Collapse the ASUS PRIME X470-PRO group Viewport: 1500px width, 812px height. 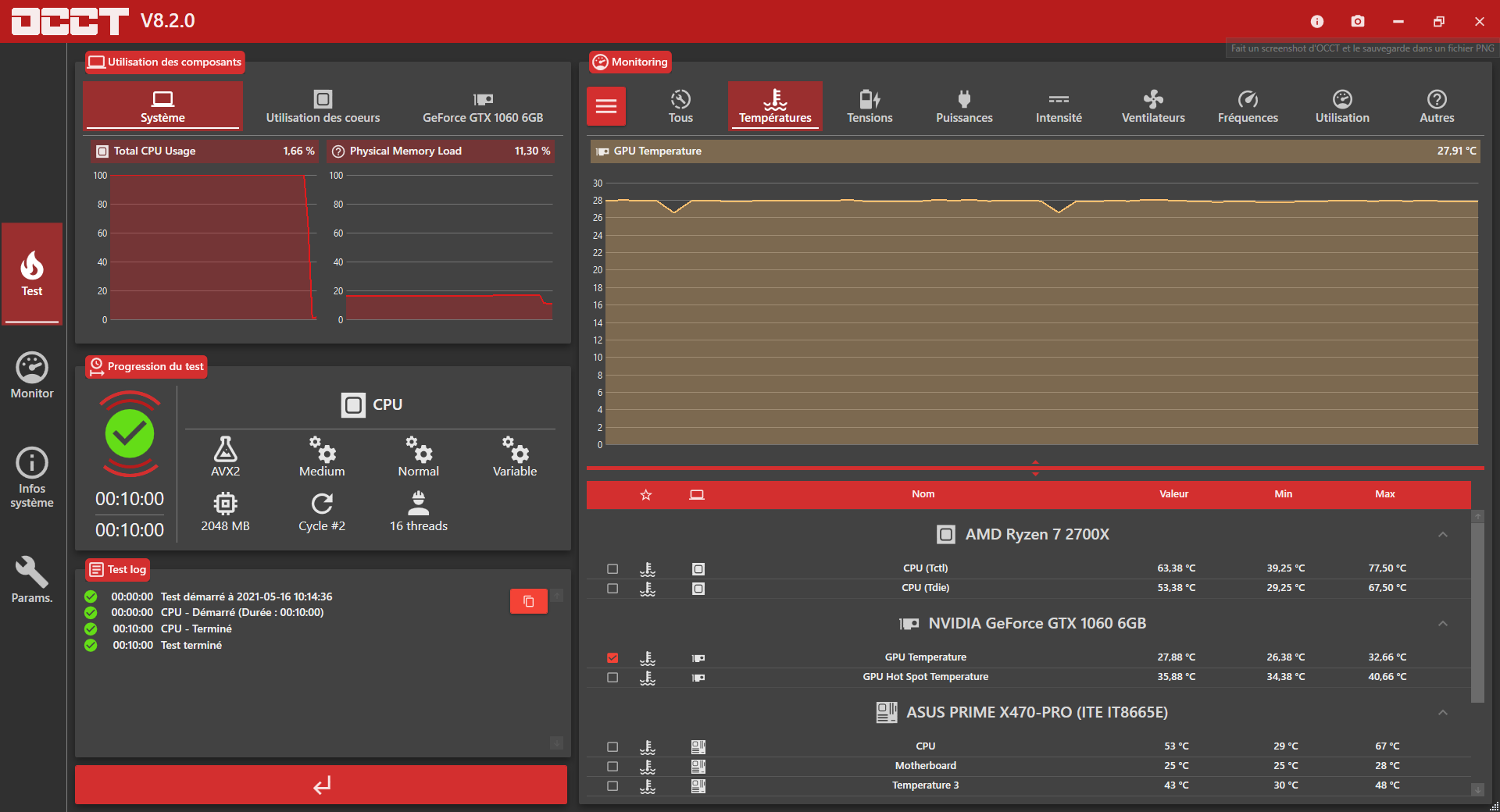1443,713
